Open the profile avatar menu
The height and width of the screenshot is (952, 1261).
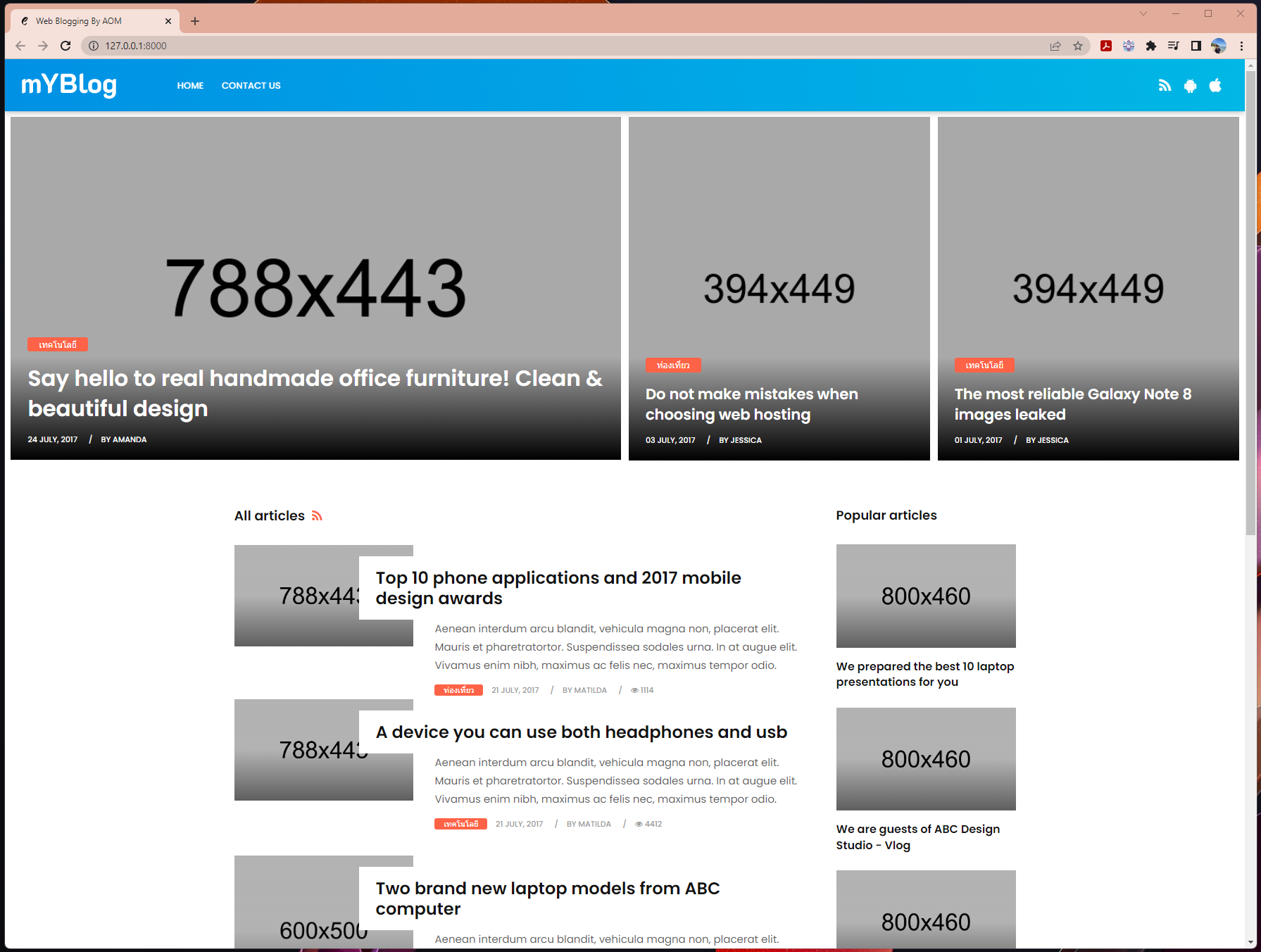(1219, 46)
